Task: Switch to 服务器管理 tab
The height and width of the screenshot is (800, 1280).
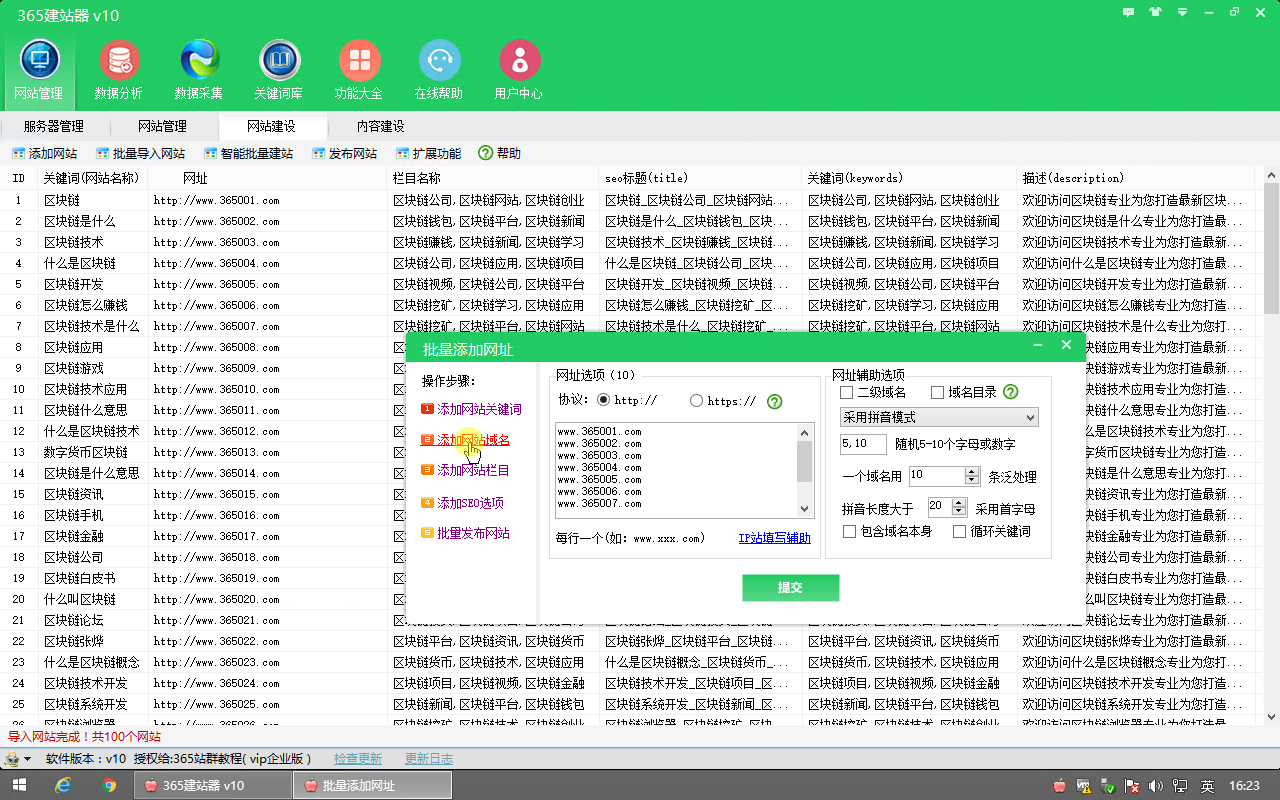Action: pos(54,126)
